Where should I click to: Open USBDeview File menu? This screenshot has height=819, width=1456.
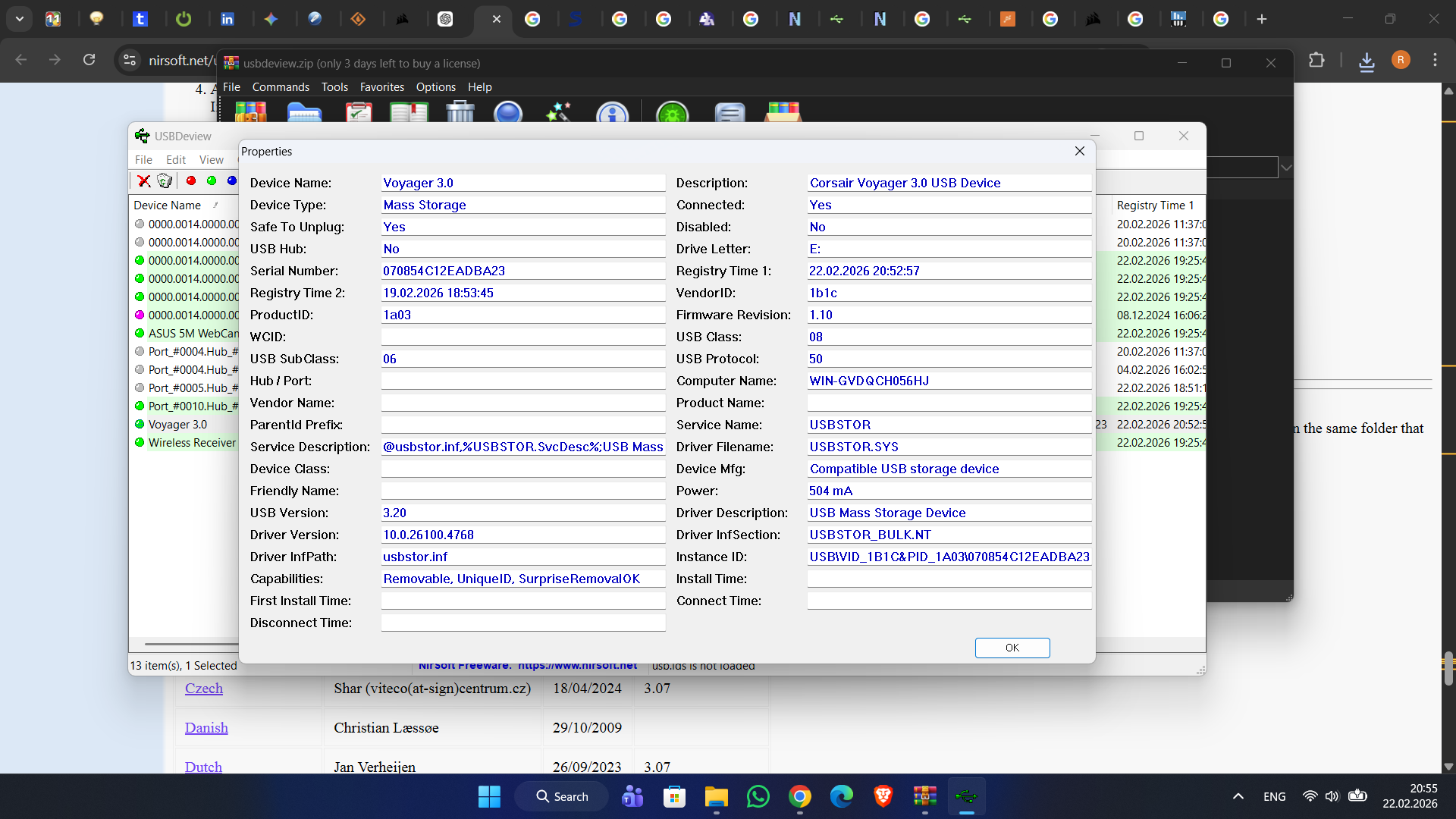click(143, 160)
